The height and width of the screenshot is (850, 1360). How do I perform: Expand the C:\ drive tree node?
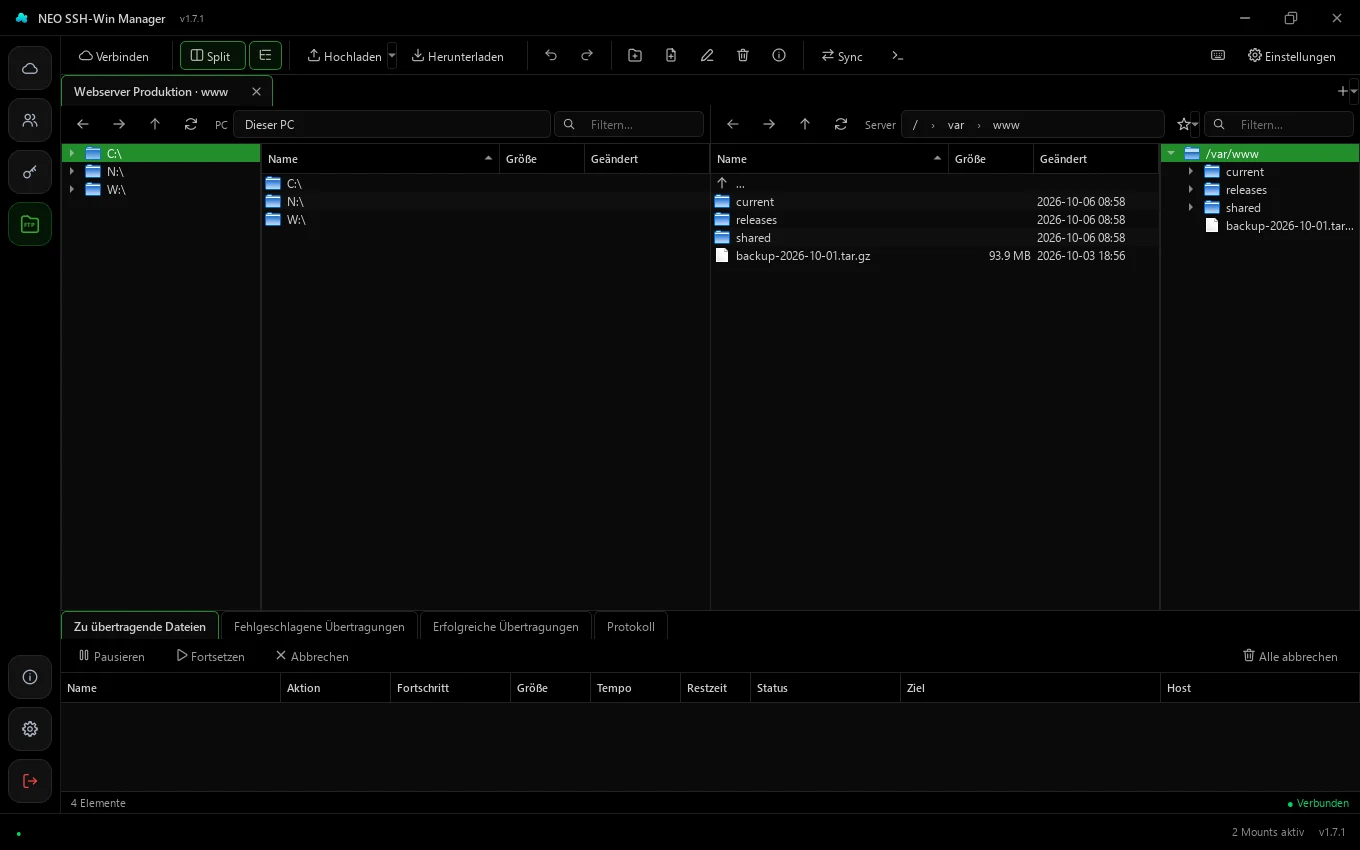click(72, 154)
